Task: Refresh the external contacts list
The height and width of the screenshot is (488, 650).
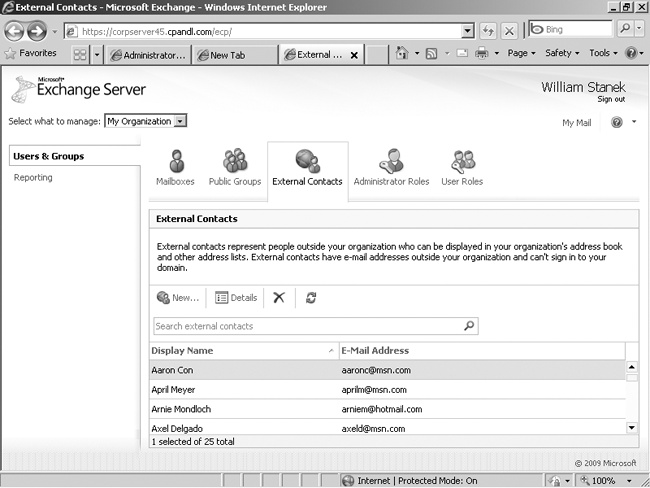Action: (311, 297)
